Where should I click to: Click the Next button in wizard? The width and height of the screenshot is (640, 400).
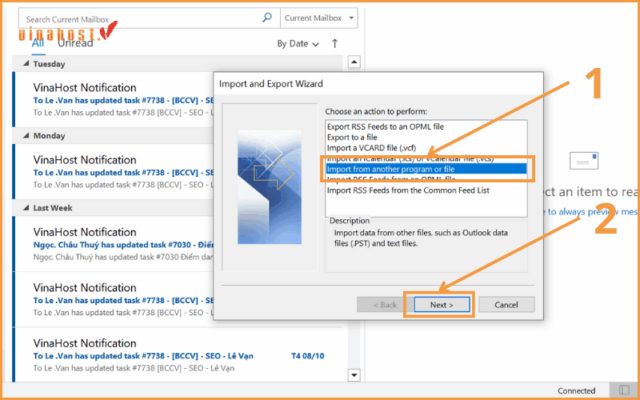point(439,304)
